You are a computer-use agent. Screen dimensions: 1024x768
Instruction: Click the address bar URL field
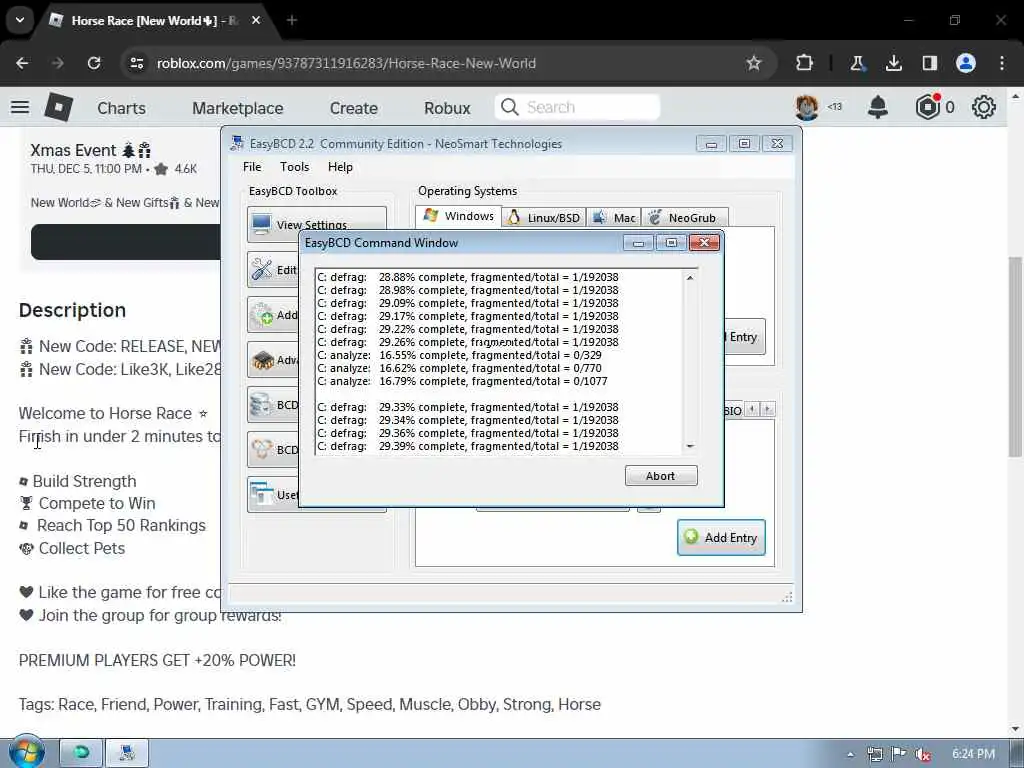coord(444,63)
